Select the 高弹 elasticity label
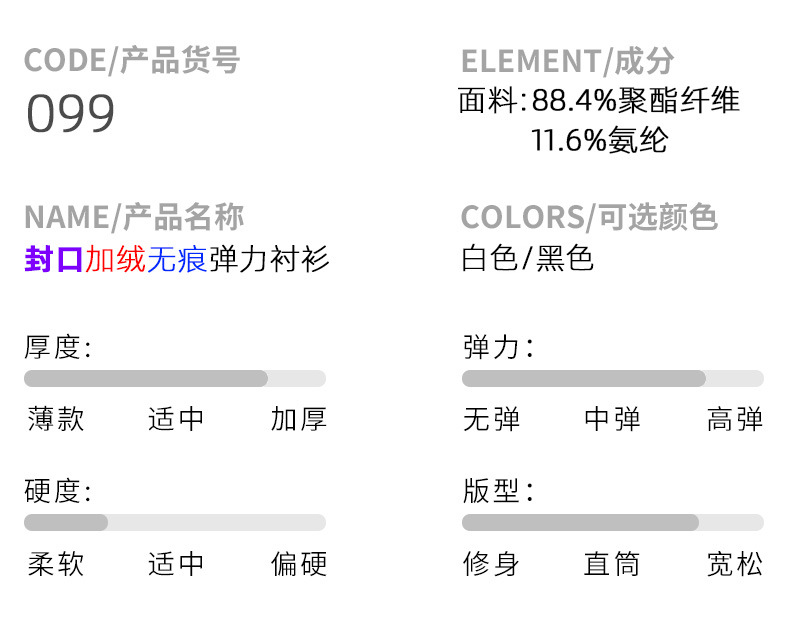 pos(734,419)
